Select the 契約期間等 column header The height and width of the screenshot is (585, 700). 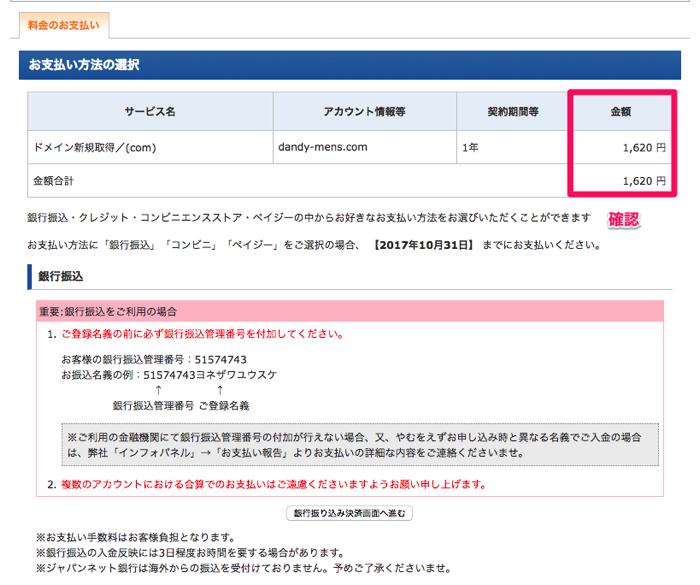(513, 112)
